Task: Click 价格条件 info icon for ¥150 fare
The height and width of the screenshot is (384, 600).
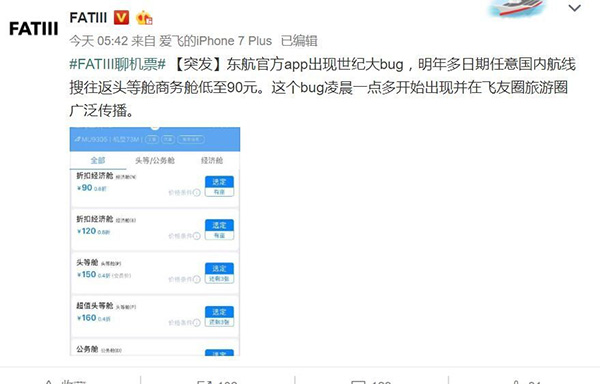Action: point(197,279)
